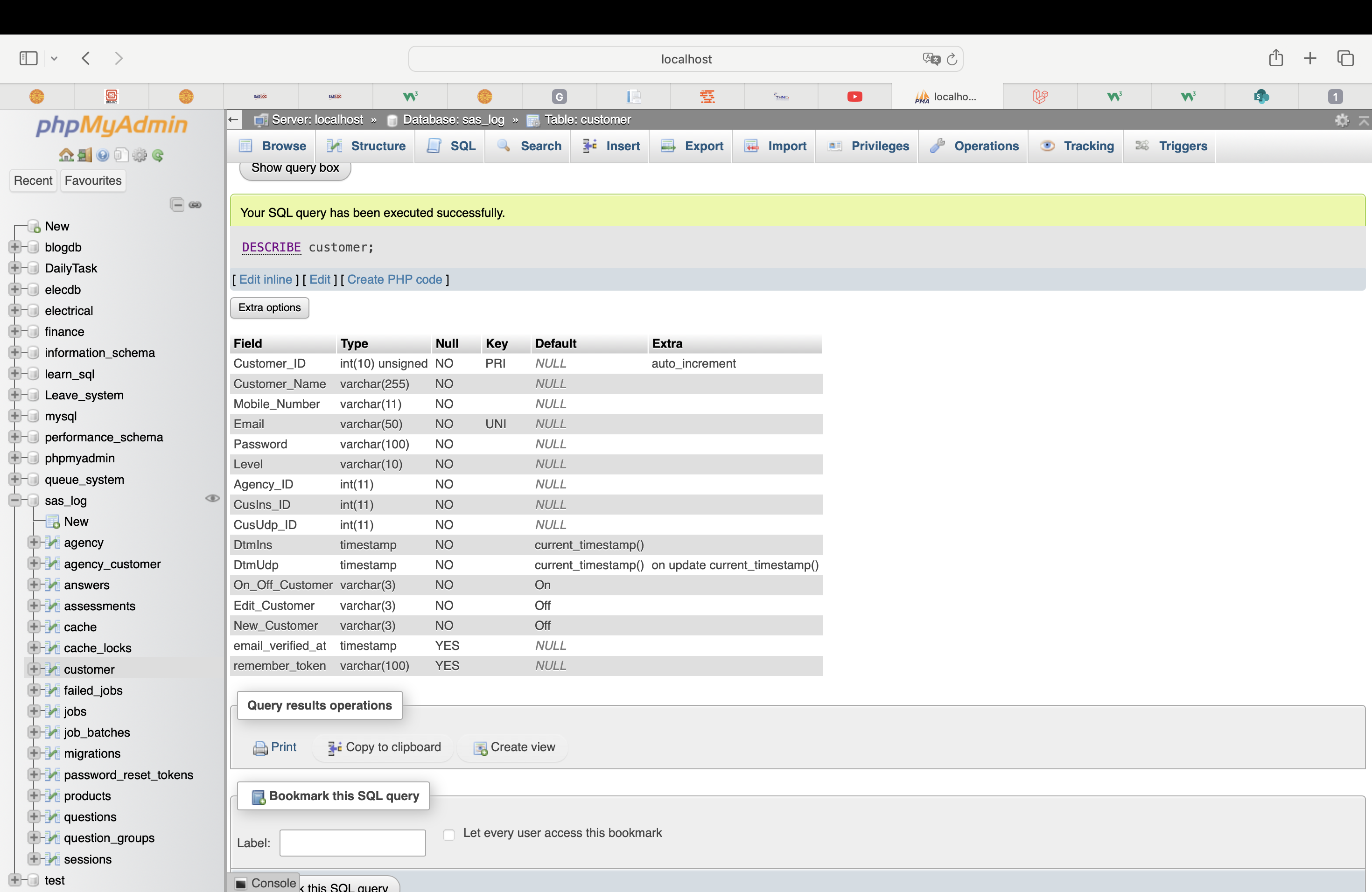
Task: Click the Edit inline link
Action: pyautogui.click(x=265, y=279)
